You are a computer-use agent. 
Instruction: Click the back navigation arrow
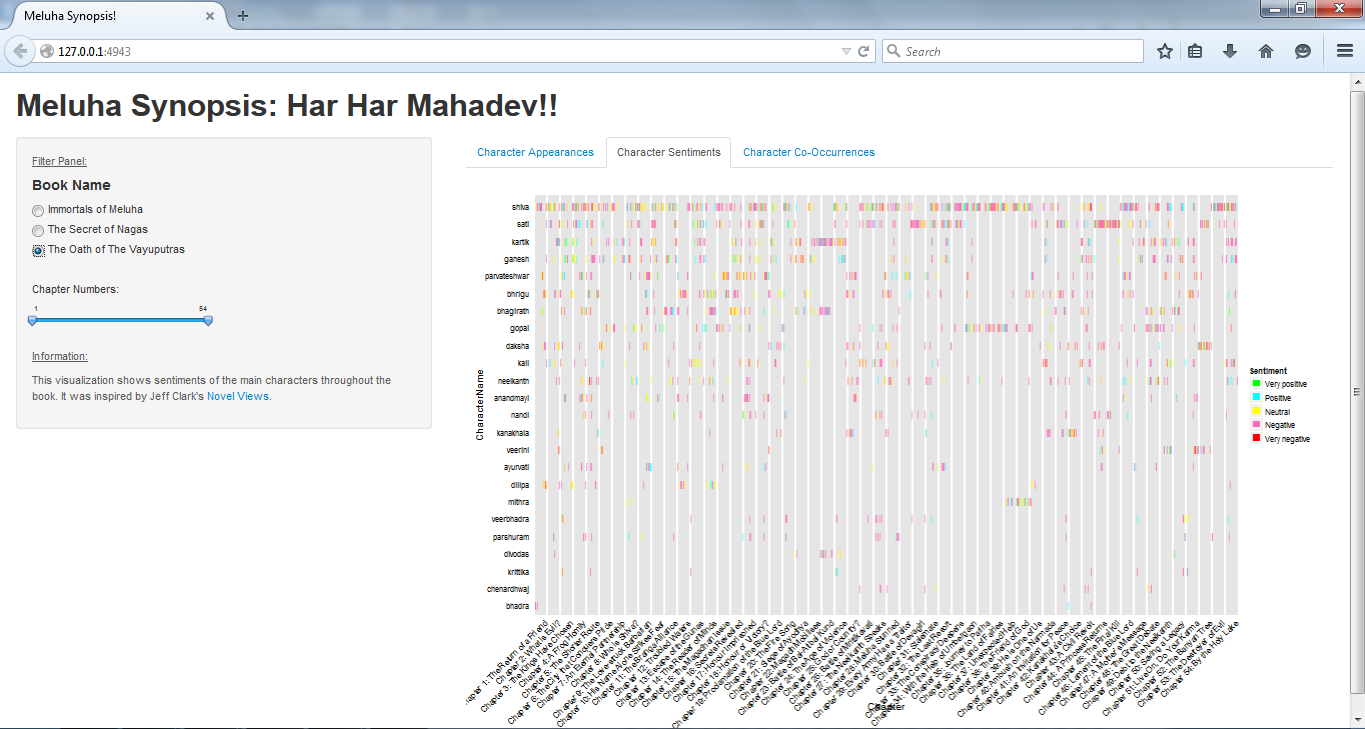(x=20, y=50)
